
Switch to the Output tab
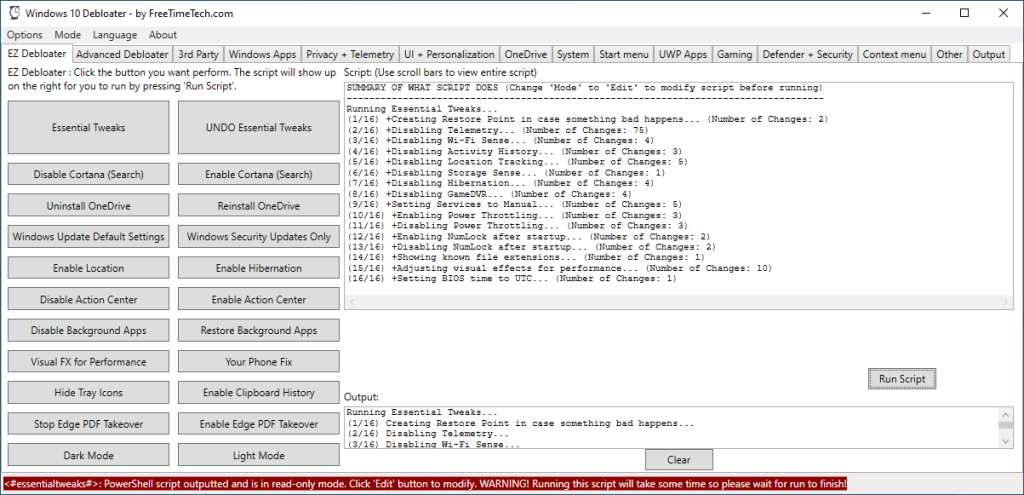pos(989,55)
